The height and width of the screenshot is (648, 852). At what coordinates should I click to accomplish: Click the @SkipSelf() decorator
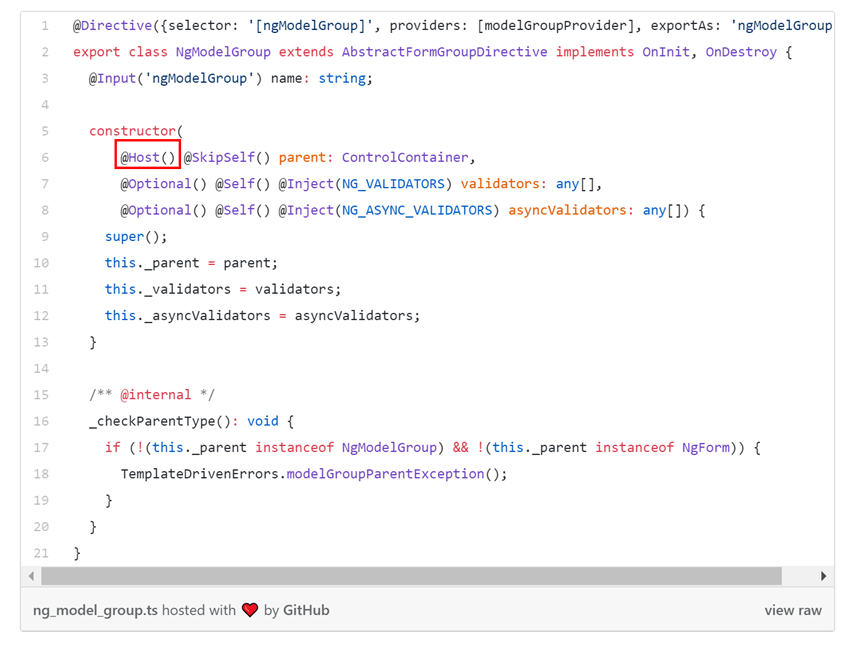pyautogui.click(x=227, y=158)
